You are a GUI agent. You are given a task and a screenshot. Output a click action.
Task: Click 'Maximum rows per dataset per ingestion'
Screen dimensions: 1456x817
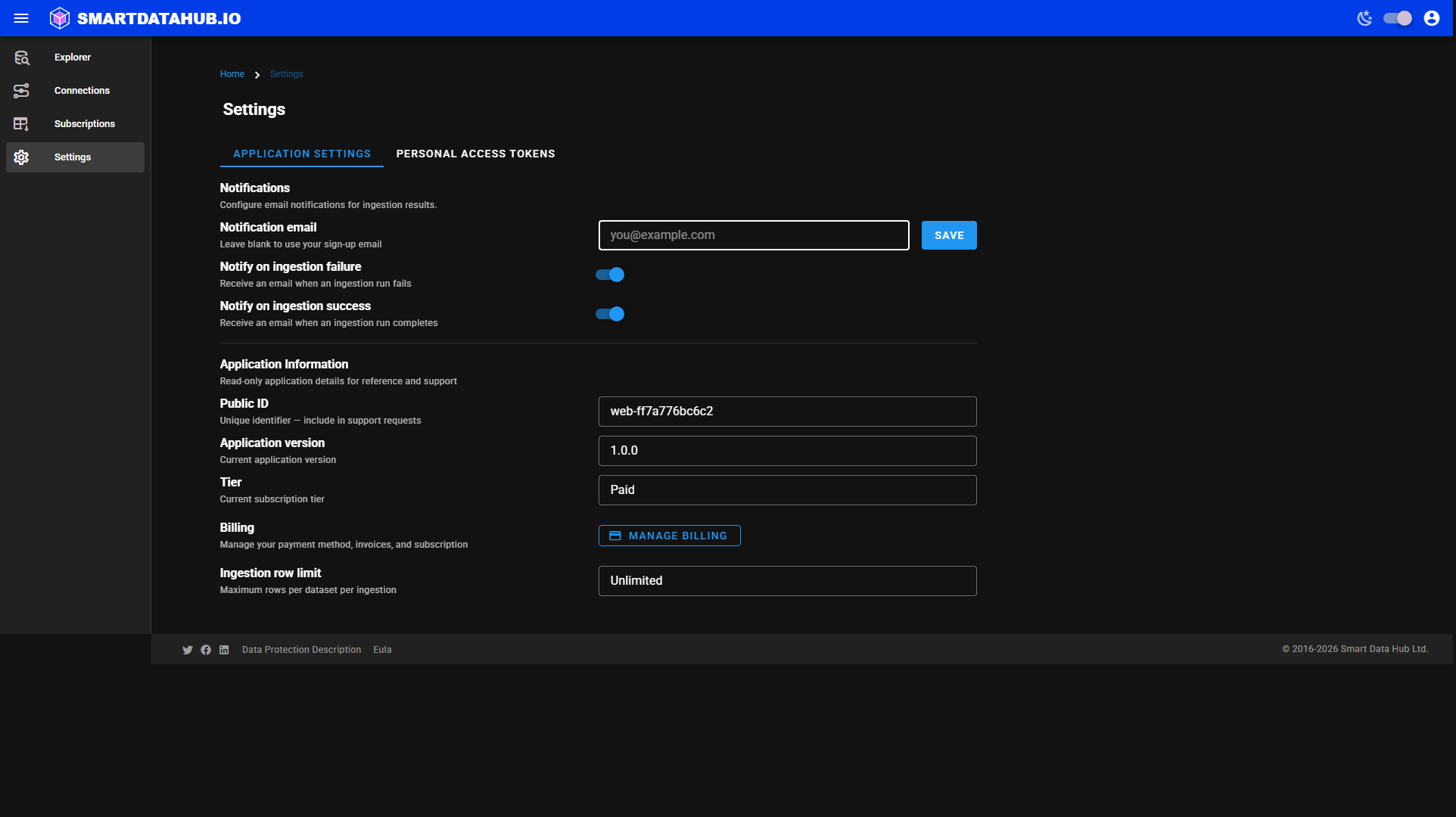[x=308, y=590]
